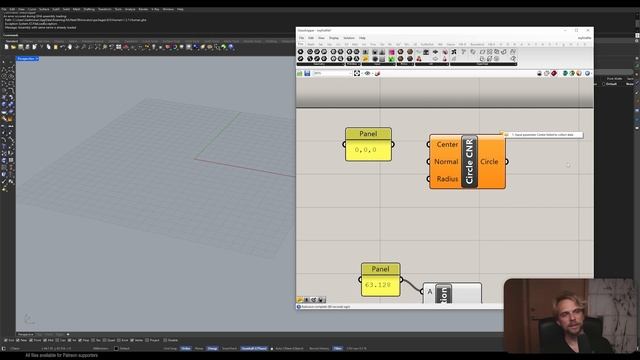Click the Open folder icon in Rhino toolbar
640x360 pixels.
[13, 47]
